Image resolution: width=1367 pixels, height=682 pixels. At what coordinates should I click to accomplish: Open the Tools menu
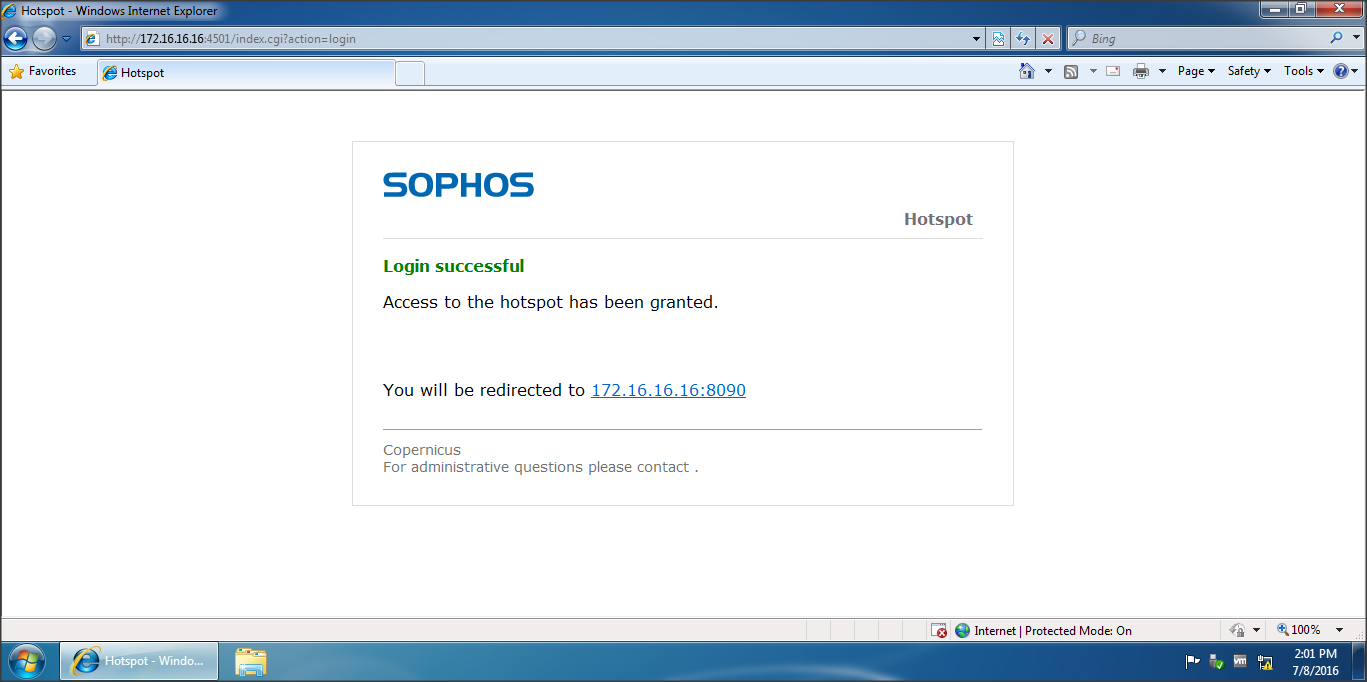coord(1304,71)
